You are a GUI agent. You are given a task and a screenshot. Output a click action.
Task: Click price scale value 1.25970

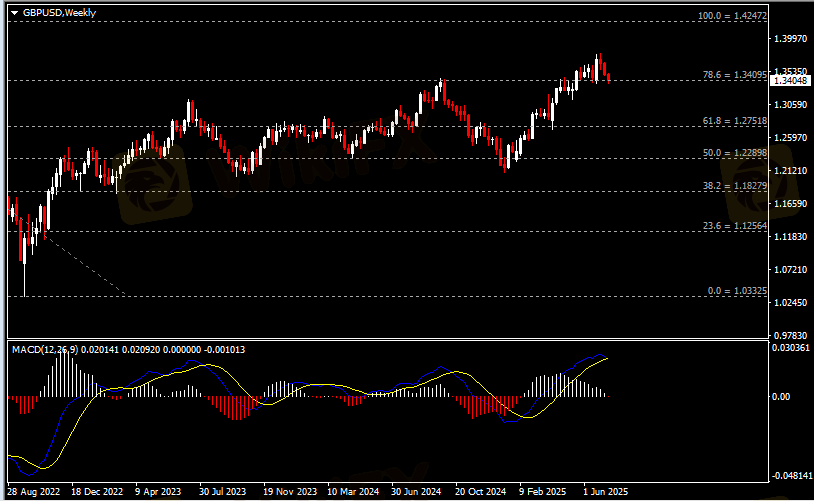click(x=791, y=138)
